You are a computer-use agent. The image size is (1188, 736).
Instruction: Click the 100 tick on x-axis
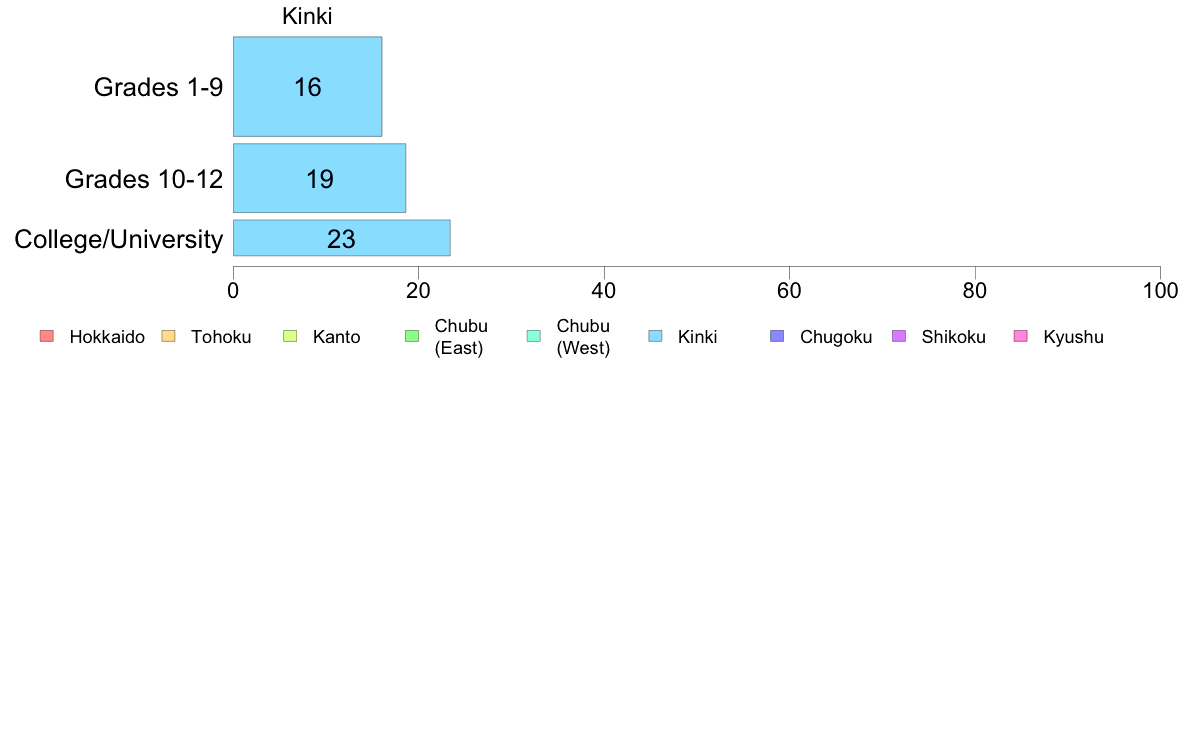pyautogui.click(x=1160, y=290)
